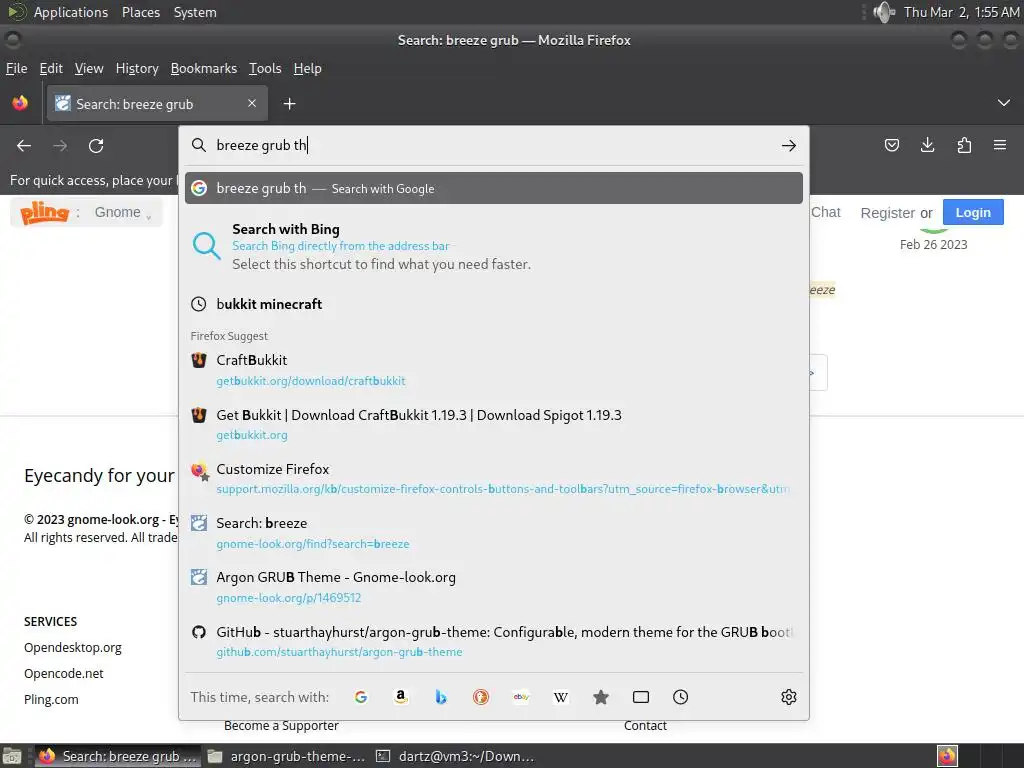The width and height of the screenshot is (1024, 768).
Task: Open Opencode.net services link
Action: [64, 673]
